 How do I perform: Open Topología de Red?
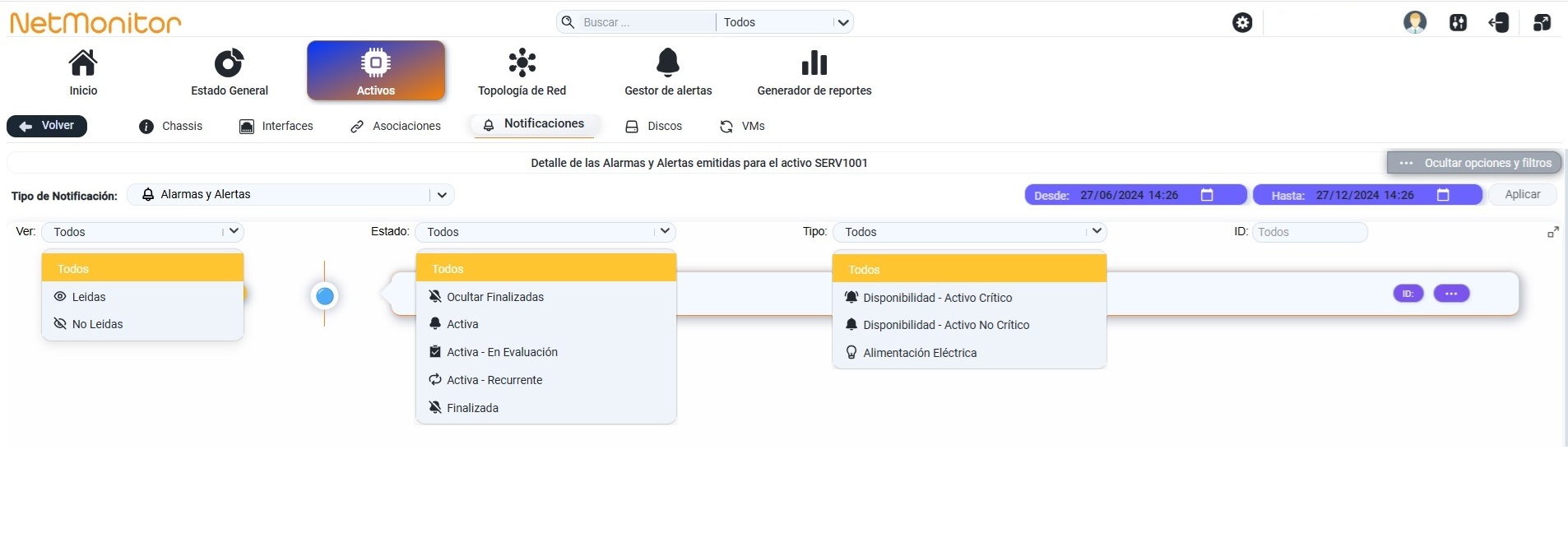coord(522,72)
